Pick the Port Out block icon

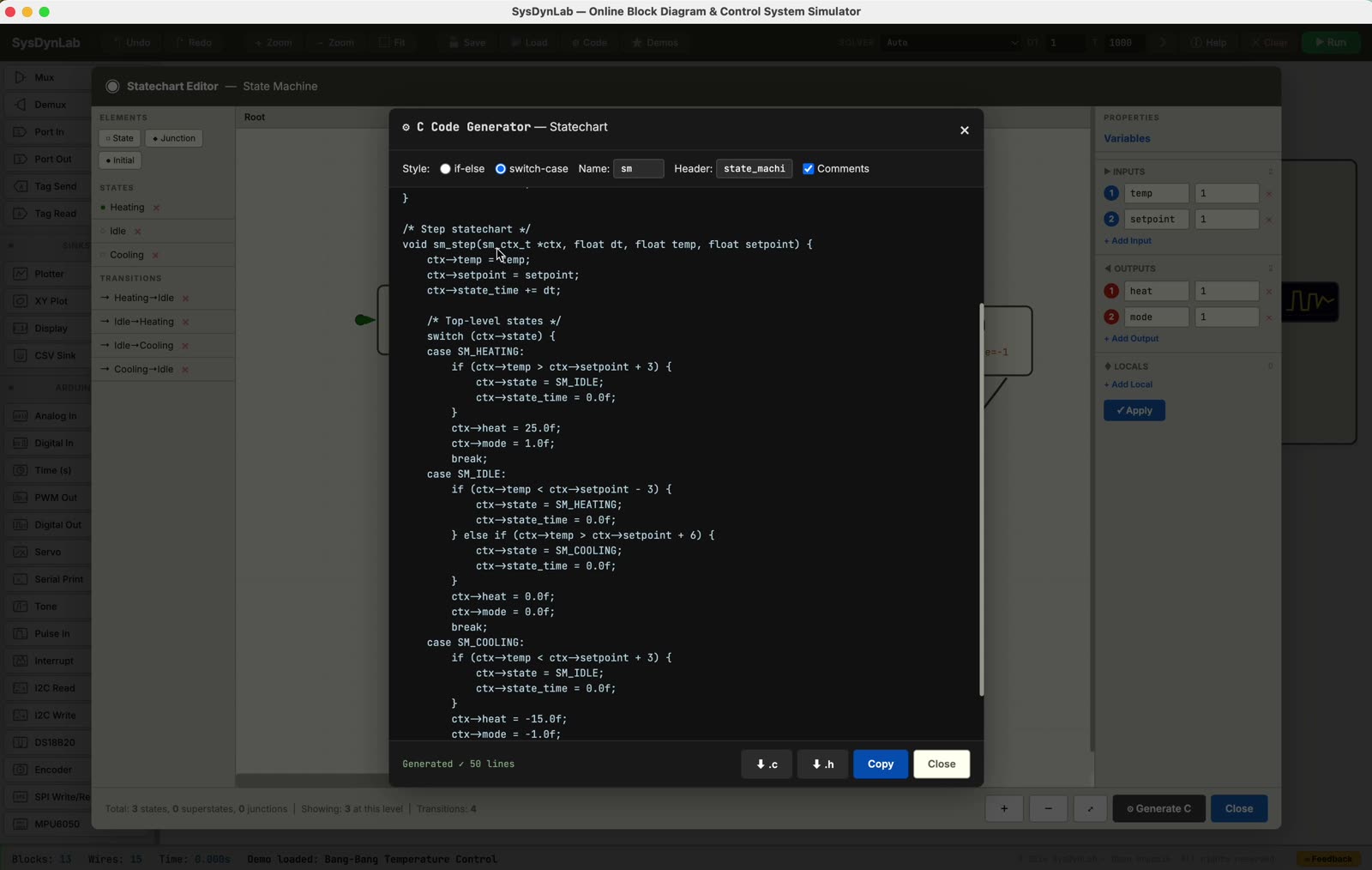tap(20, 160)
